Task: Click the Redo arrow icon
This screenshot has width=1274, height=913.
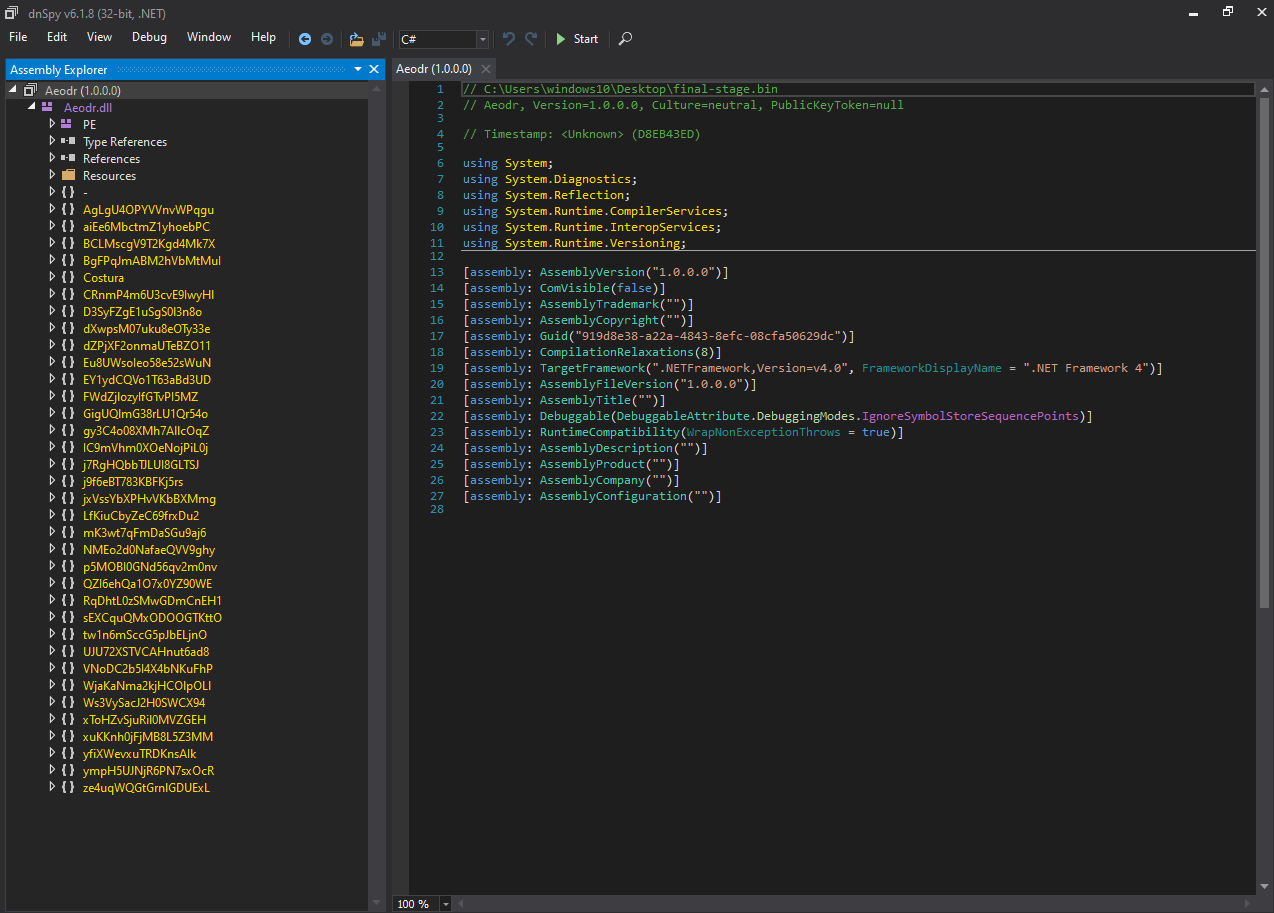Action: pos(531,39)
